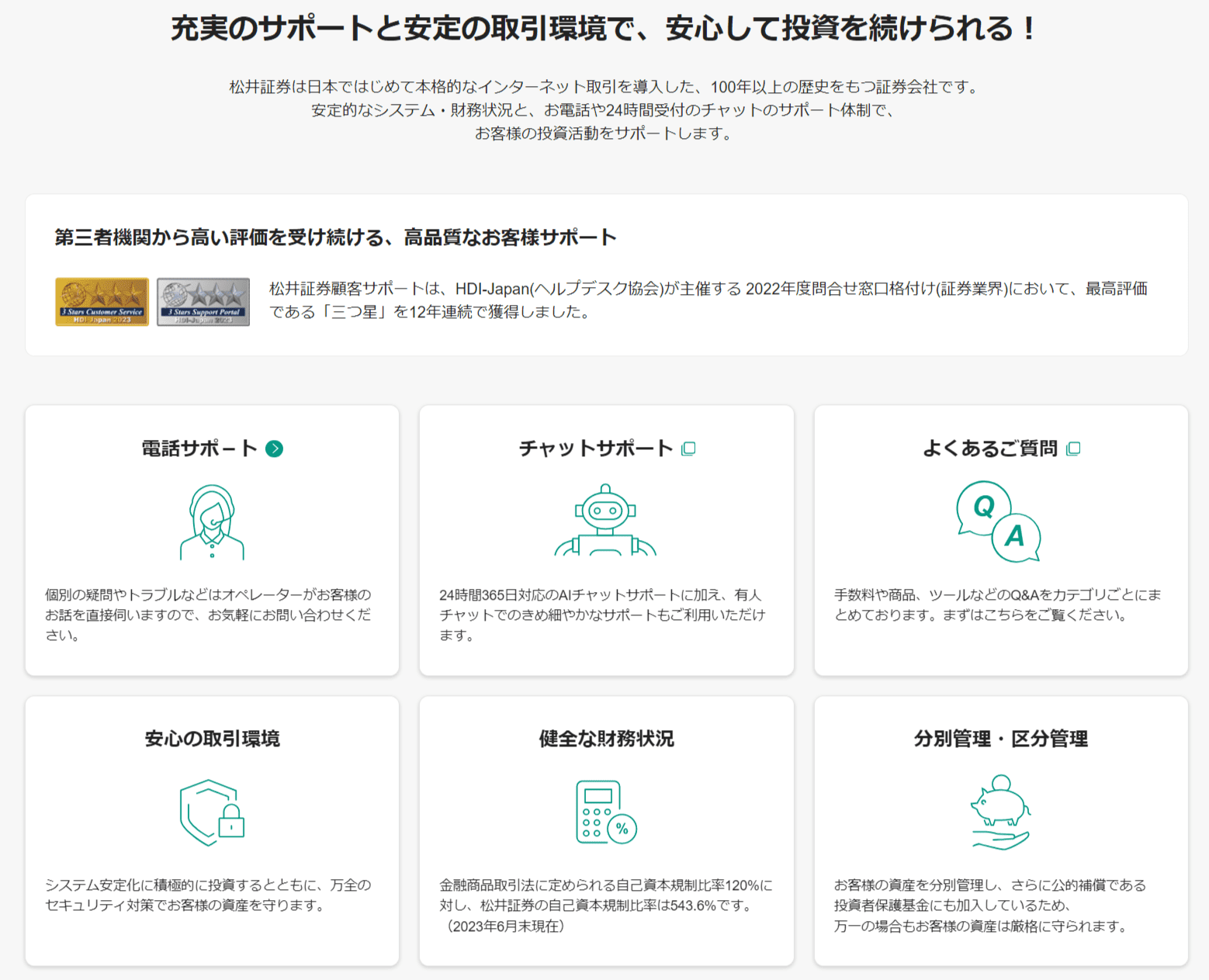Click the phone support description text

click(208, 615)
